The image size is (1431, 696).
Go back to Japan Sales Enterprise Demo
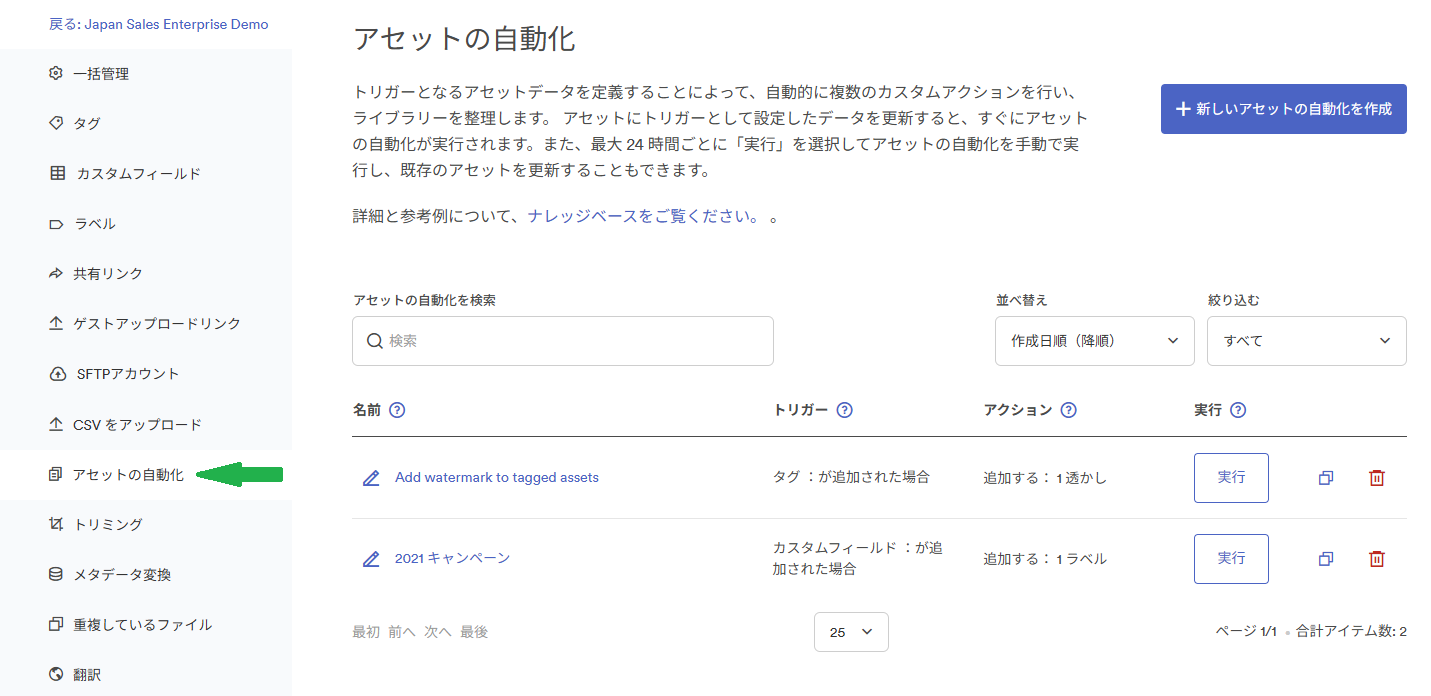click(159, 24)
